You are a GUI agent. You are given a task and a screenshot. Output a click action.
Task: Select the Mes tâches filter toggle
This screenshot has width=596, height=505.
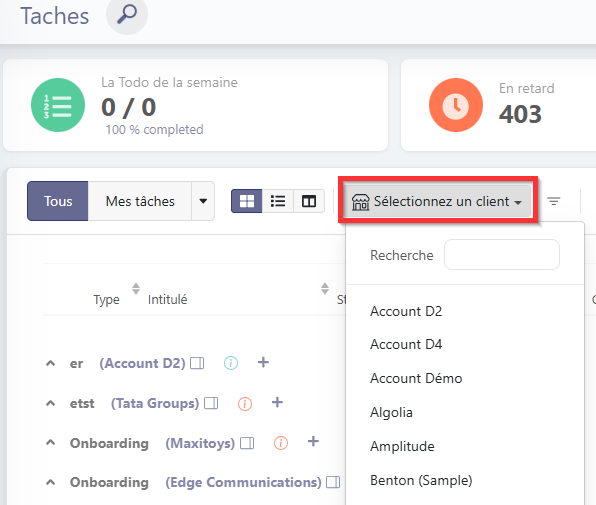(140, 201)
